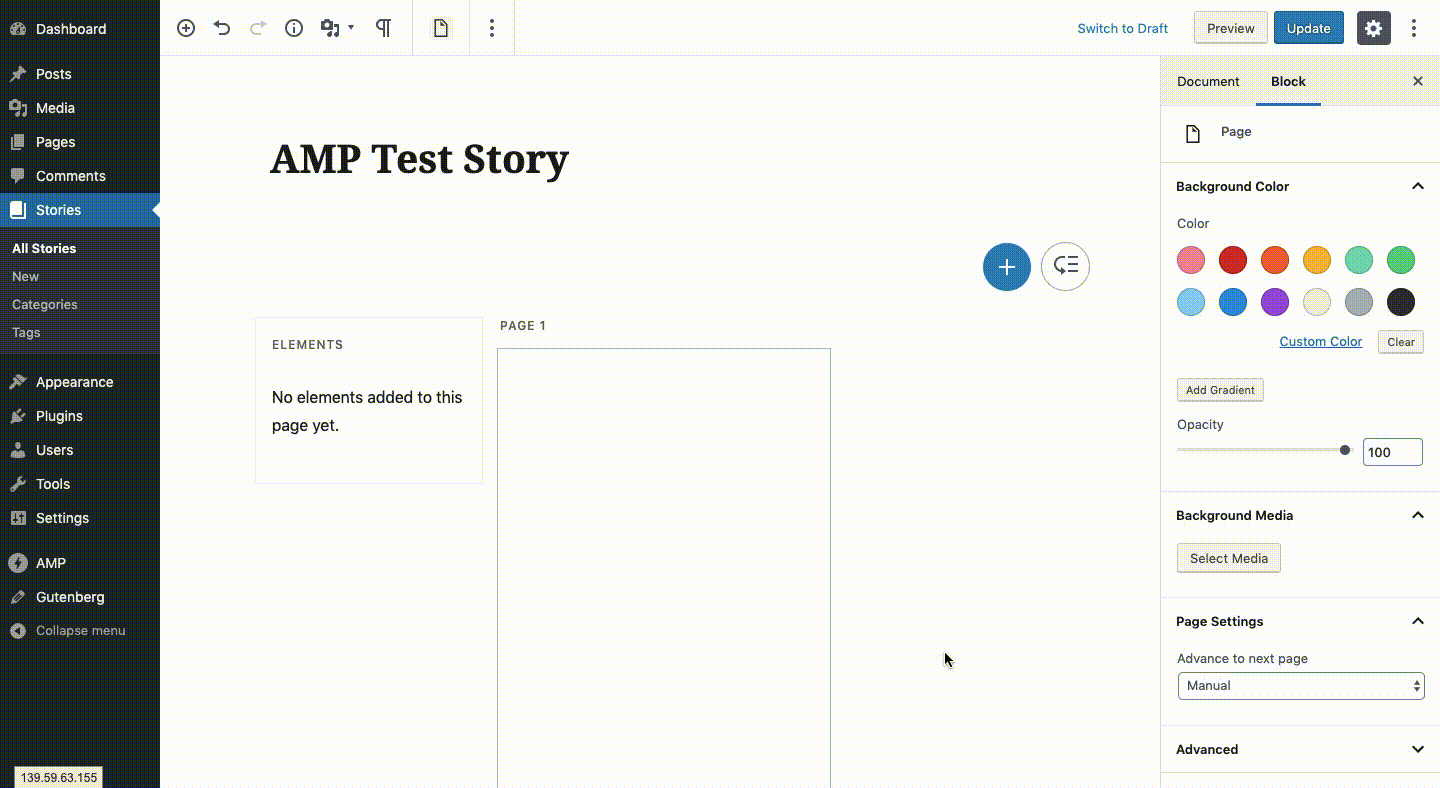This screenshot has width=1440, height=788.
Task: Open the page reorder icon near the canvas
Action: pyautogui.click(x=1065, y=266)
